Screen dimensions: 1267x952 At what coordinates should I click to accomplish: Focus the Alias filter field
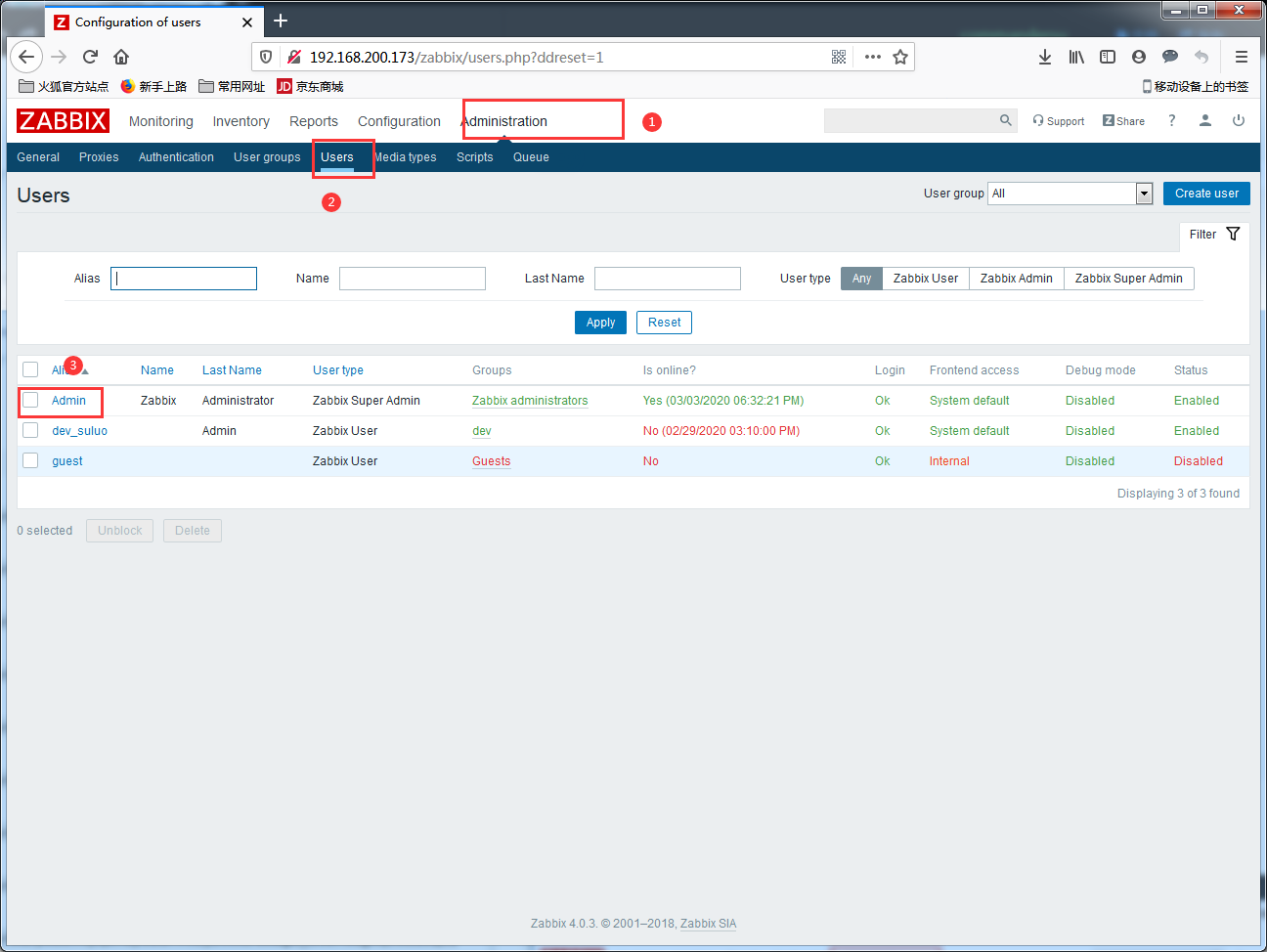(184, 279)
